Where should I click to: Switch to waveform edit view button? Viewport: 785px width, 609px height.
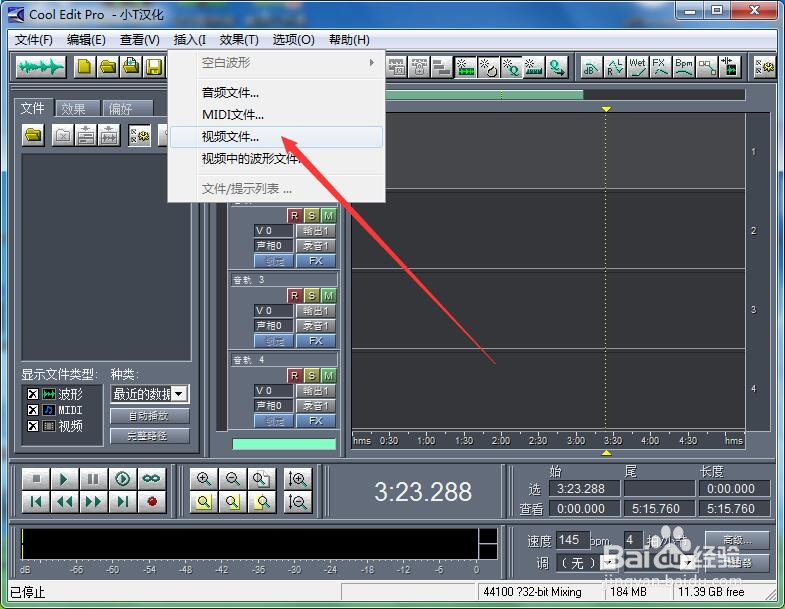41,67
